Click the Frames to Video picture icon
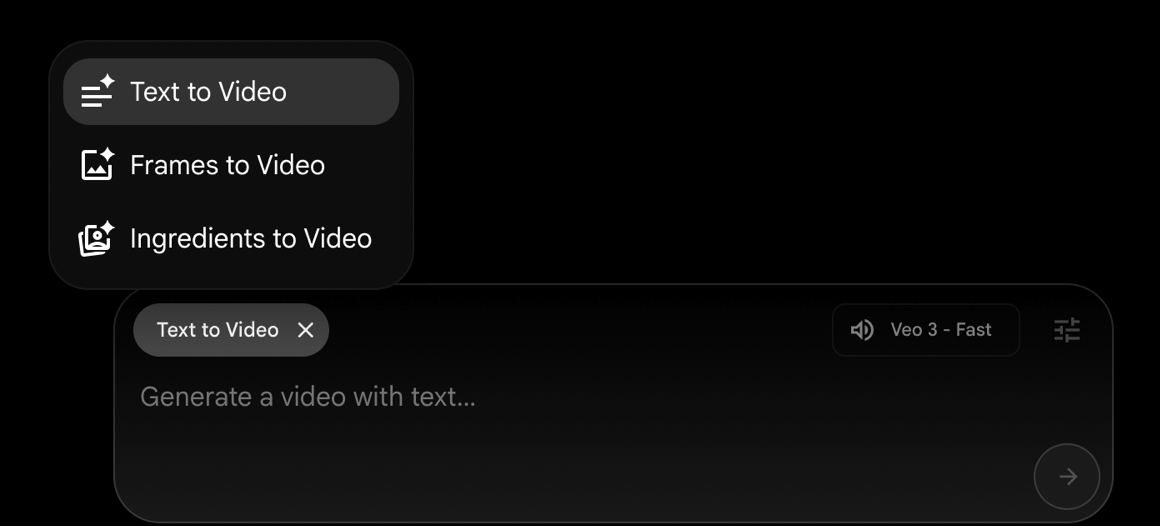1160x526 pixels. [x=97, y=164]
